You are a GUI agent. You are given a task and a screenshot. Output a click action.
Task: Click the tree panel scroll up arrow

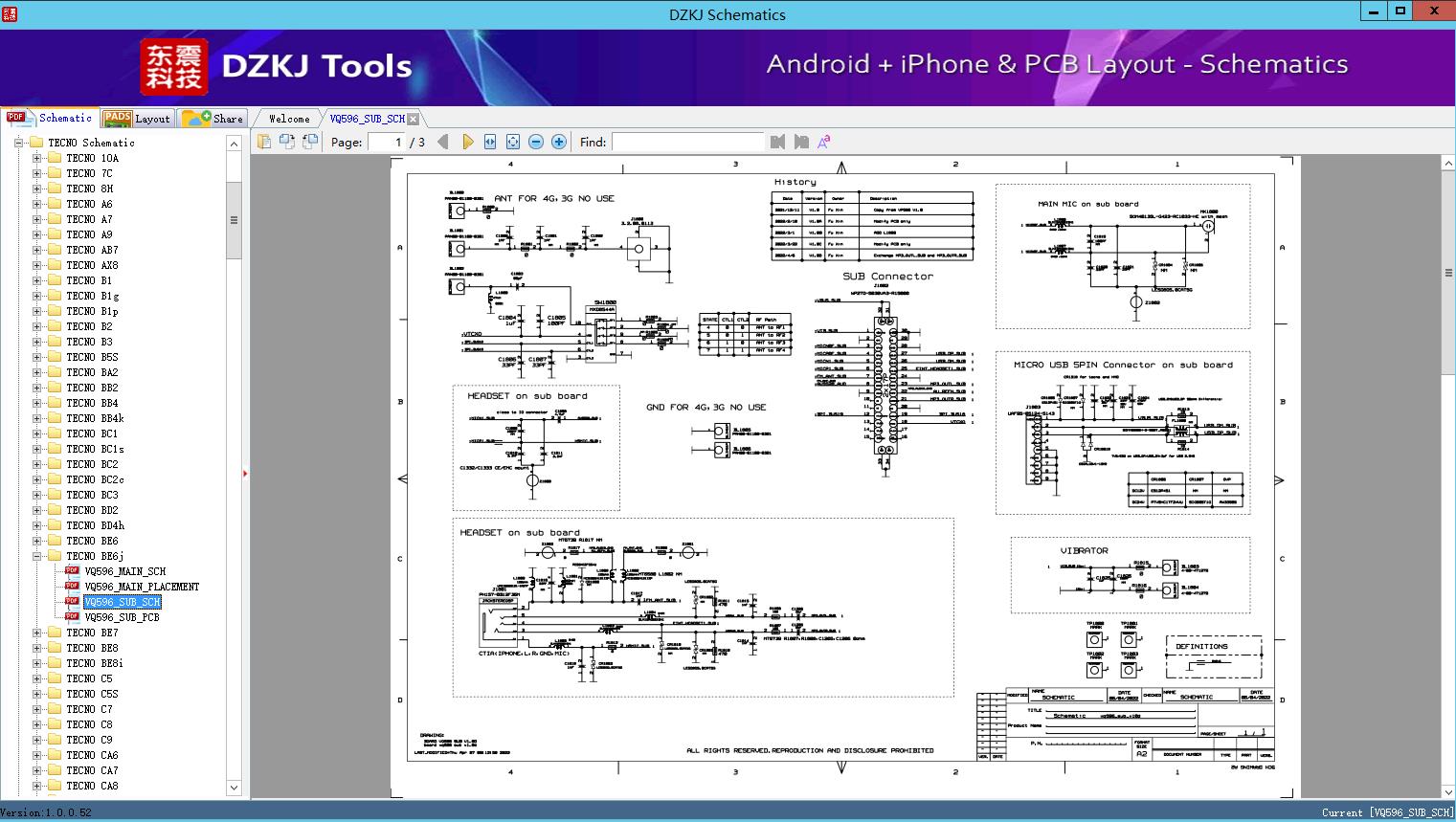click(x=234, y=144)
